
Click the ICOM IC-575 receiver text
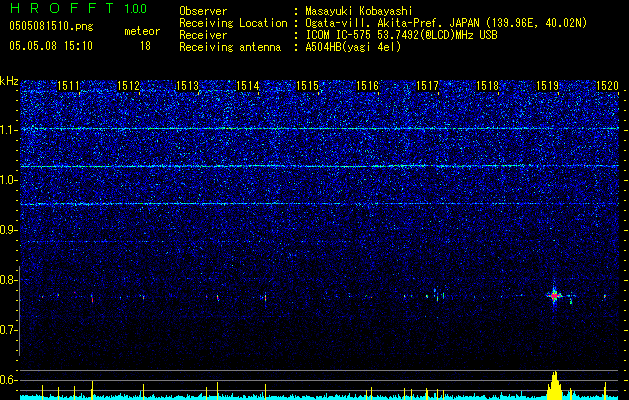tap(401, 35)
